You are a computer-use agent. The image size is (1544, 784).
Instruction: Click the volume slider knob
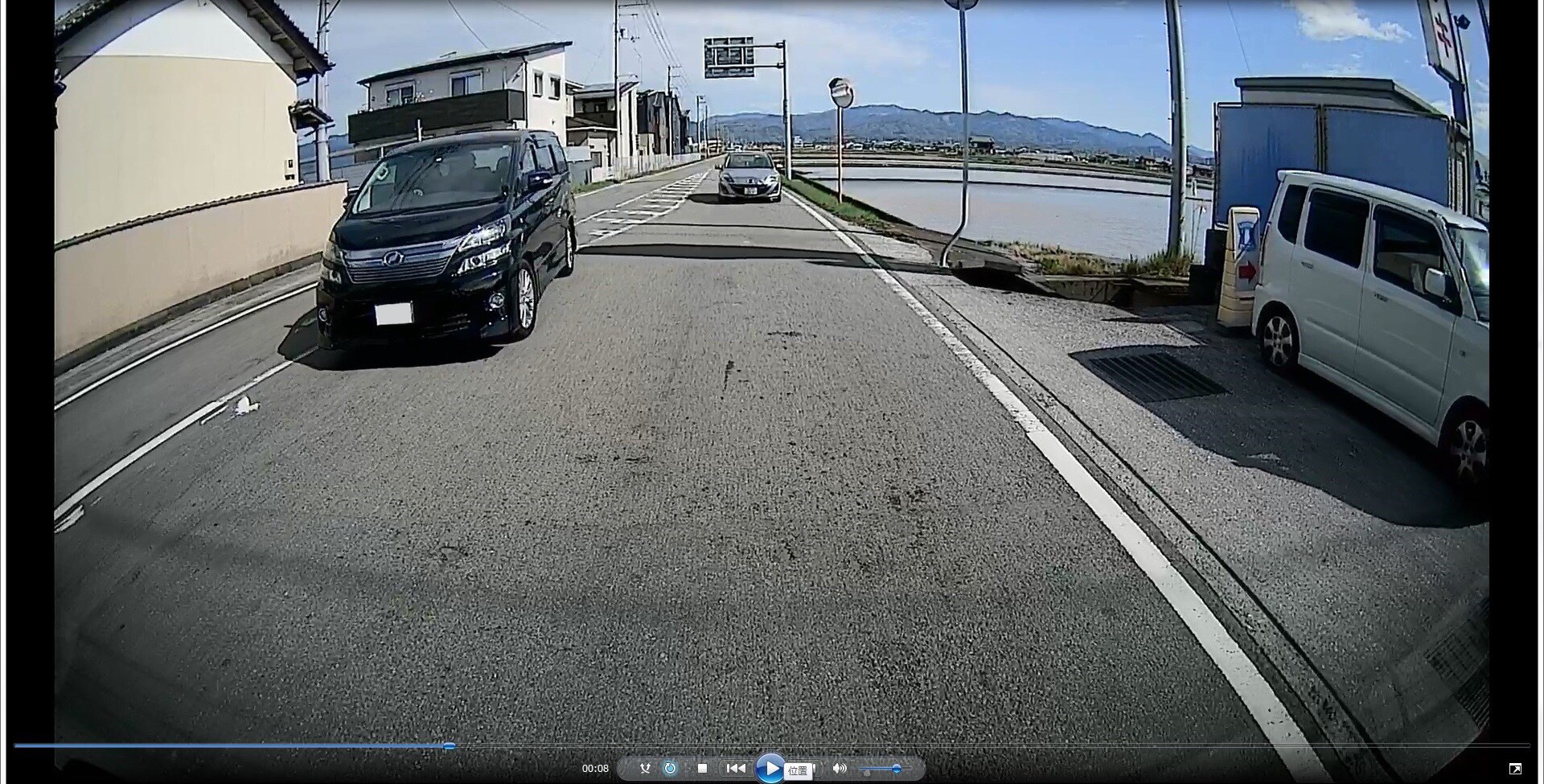(896, 769)
